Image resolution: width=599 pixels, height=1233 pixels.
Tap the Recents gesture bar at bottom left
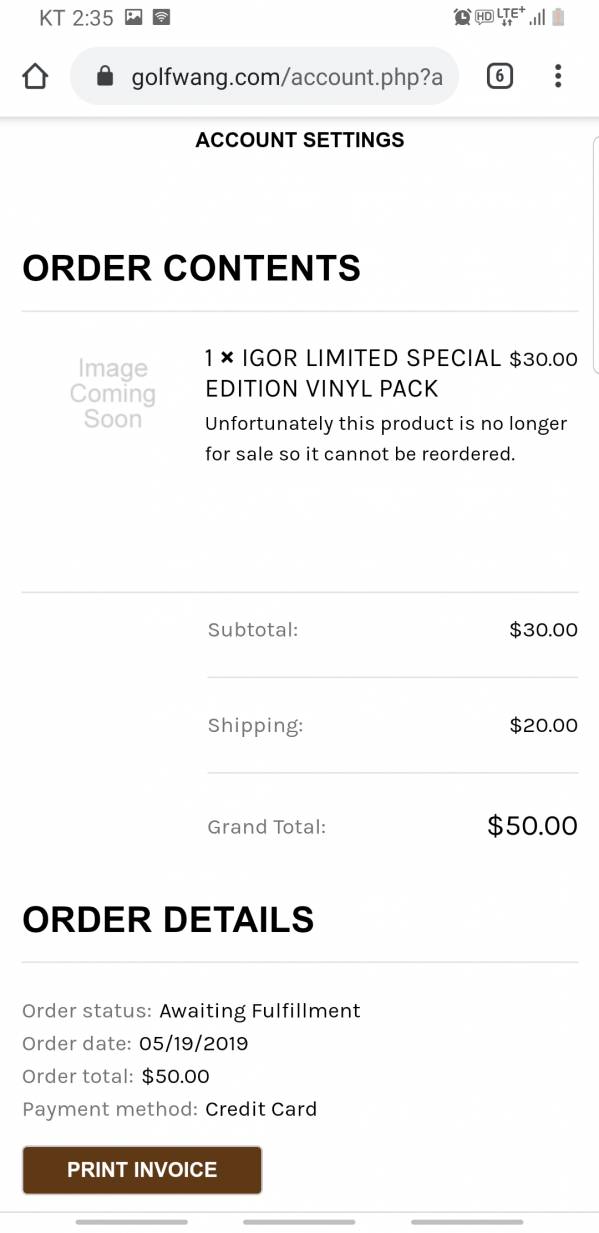(133, 1221)
